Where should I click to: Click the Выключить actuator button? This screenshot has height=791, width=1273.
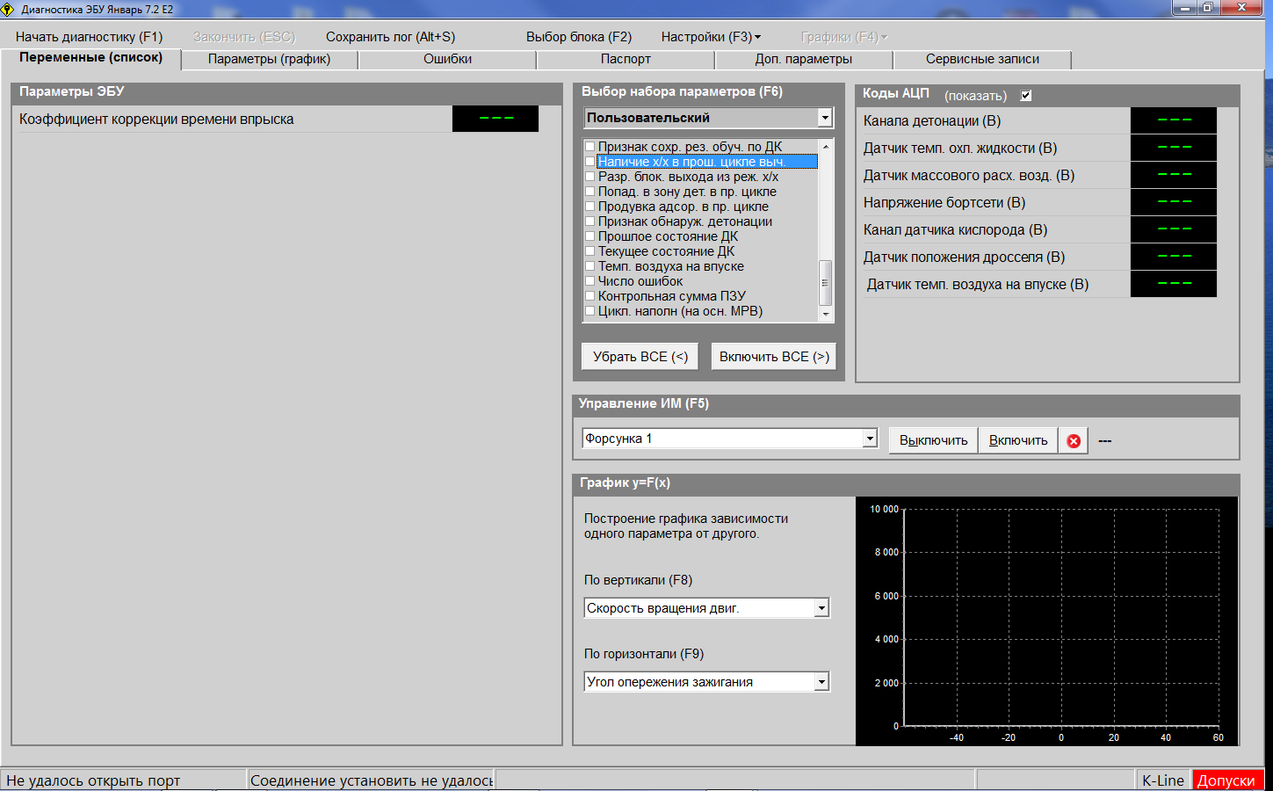[933, 441]
